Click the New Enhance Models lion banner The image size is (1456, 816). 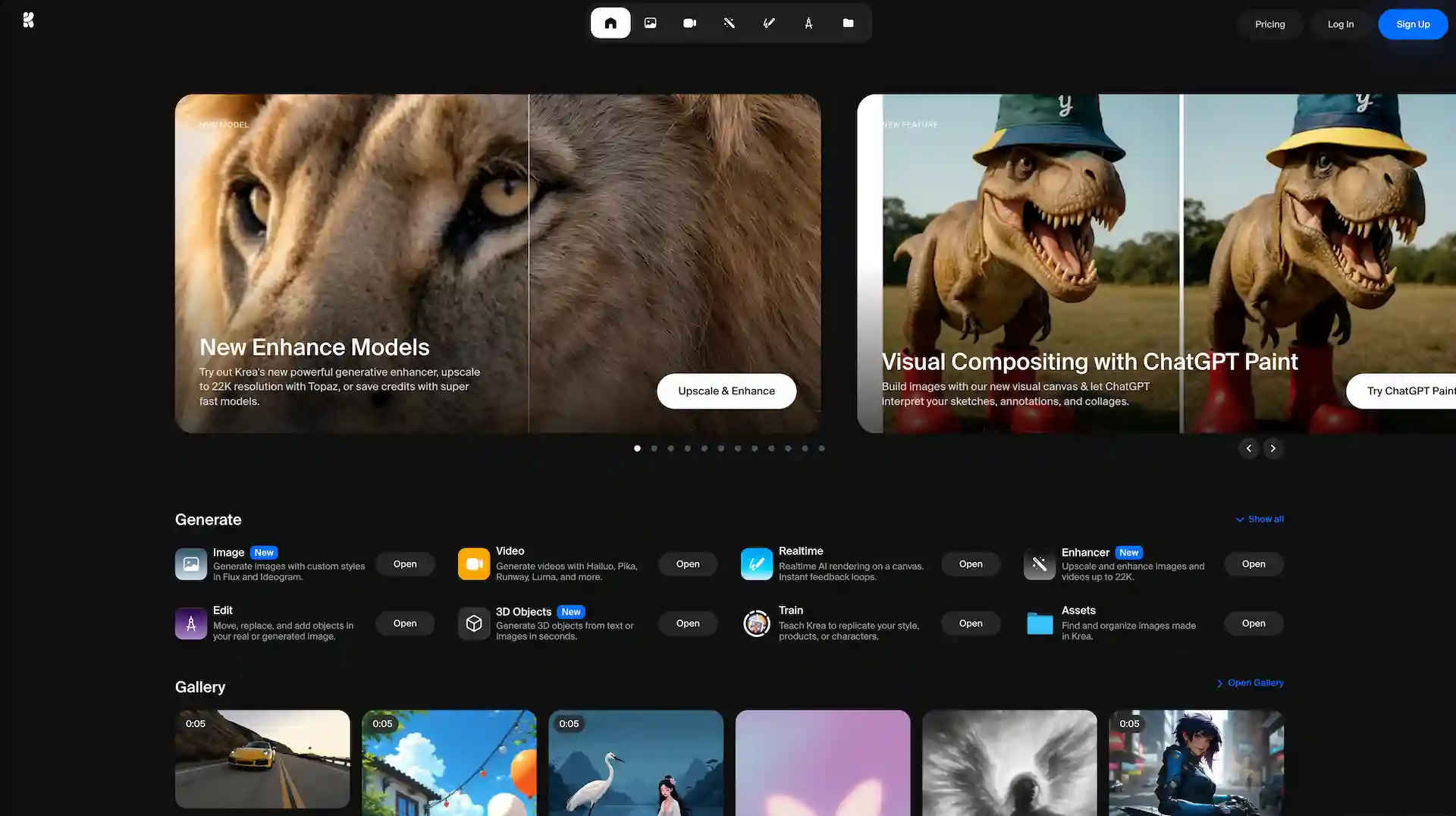497,263
